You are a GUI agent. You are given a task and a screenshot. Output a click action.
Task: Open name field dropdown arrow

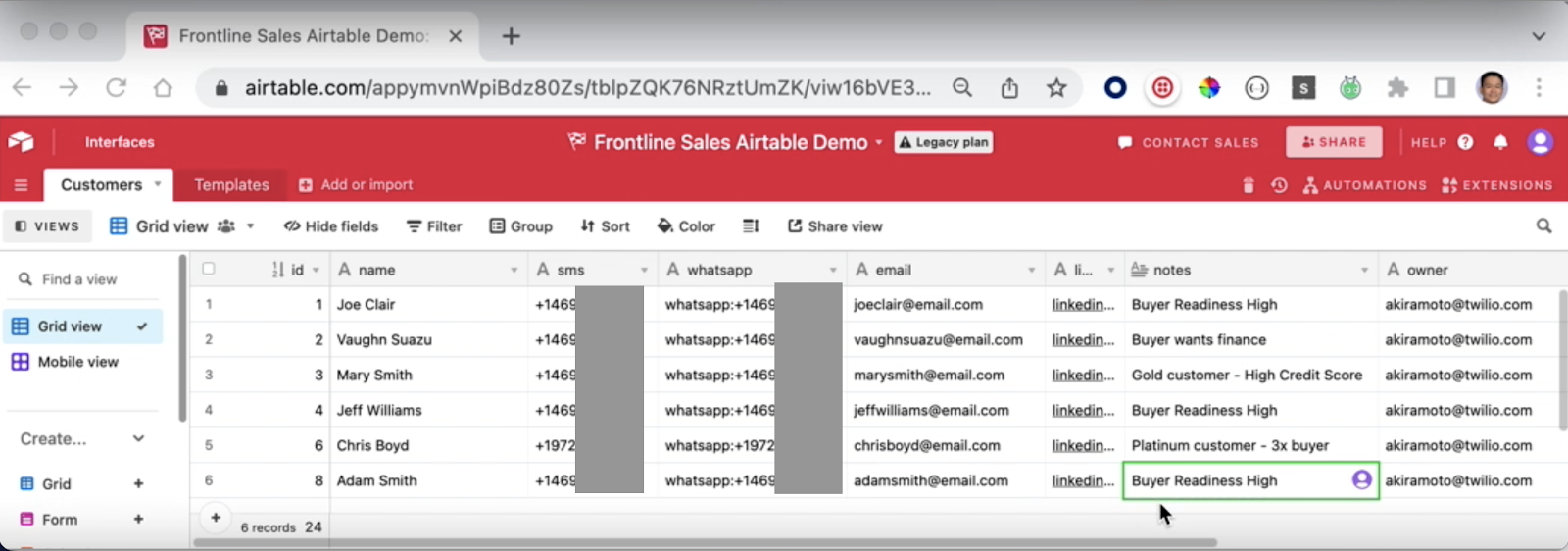[x=514, y=270]
